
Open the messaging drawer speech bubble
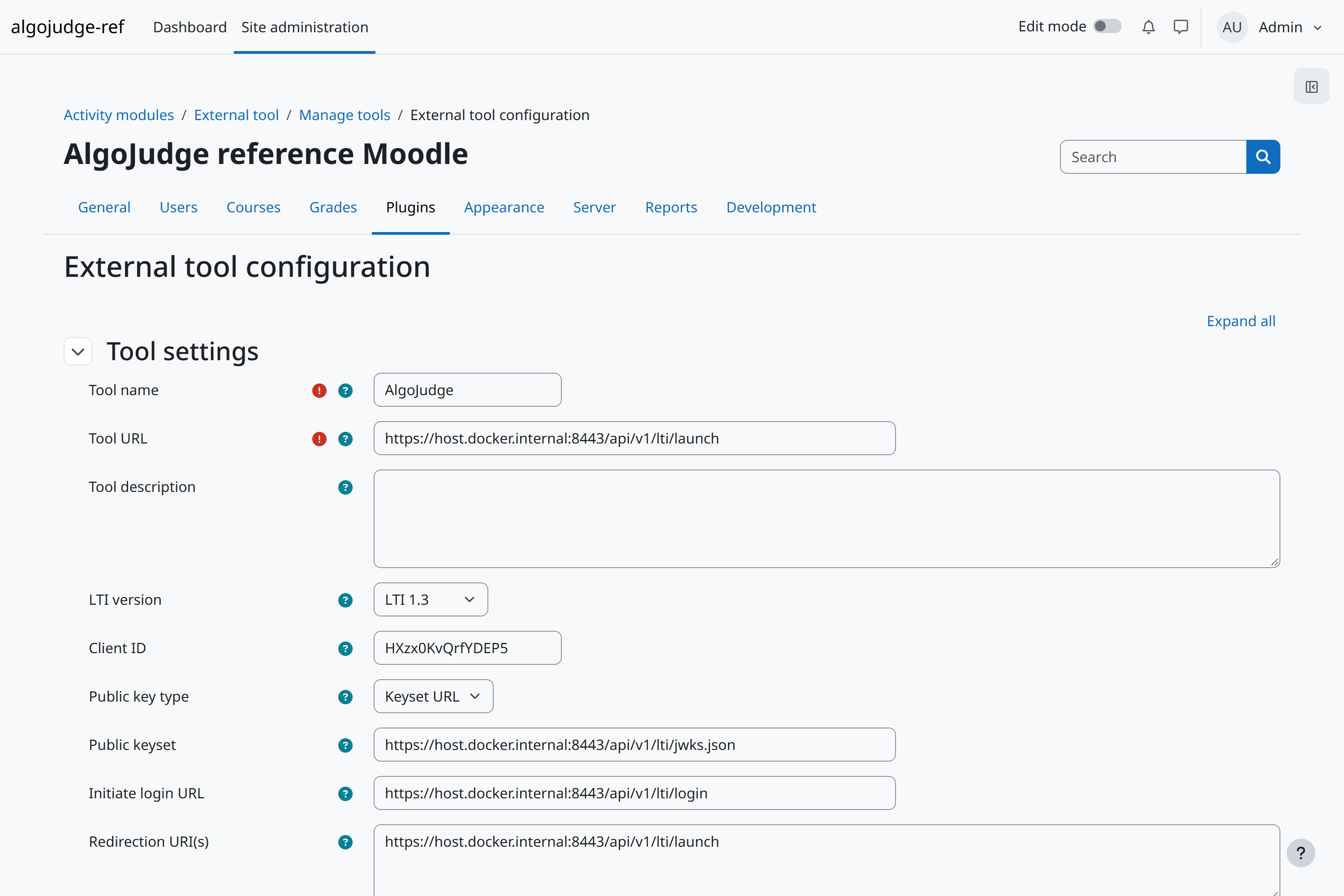click(x=1180, y=27)
